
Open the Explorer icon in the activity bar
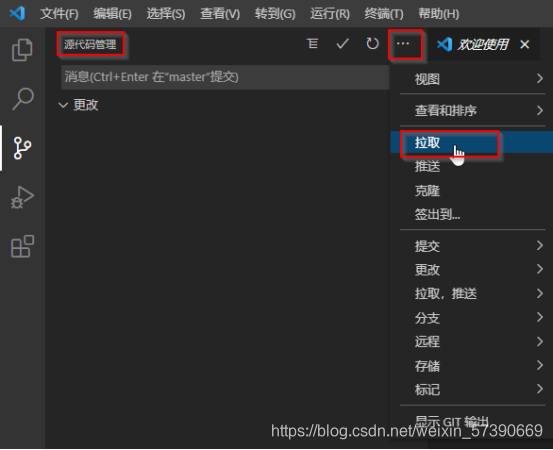click(22, 50)
